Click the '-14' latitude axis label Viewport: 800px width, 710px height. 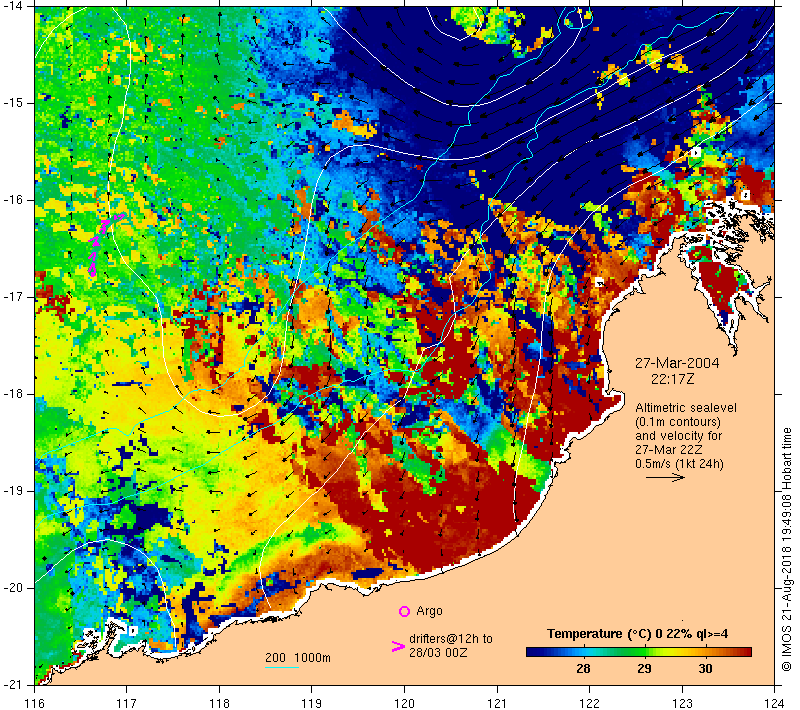click(12, 6)
